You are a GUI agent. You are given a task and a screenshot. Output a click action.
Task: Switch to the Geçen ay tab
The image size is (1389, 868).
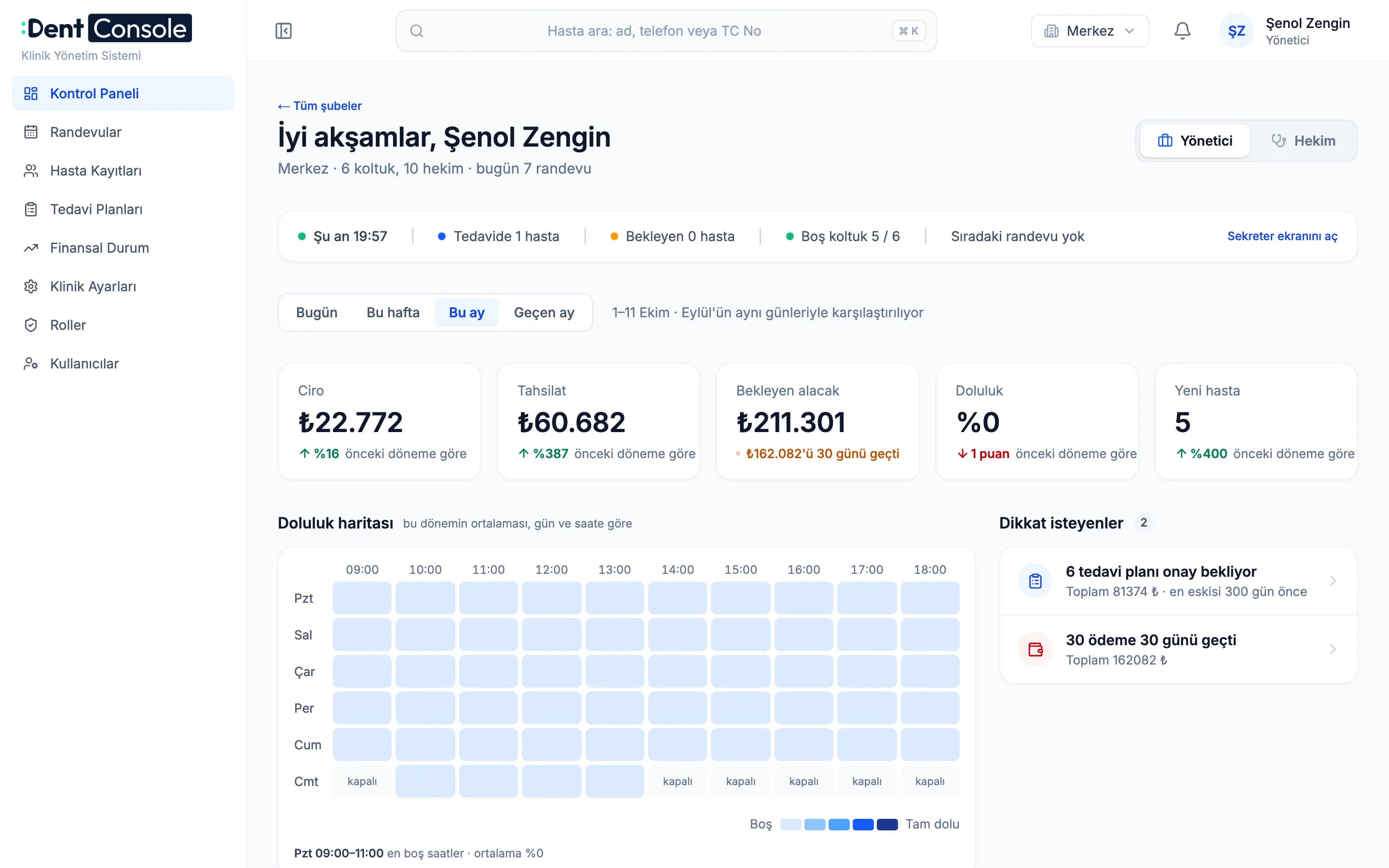coord(544,312)
